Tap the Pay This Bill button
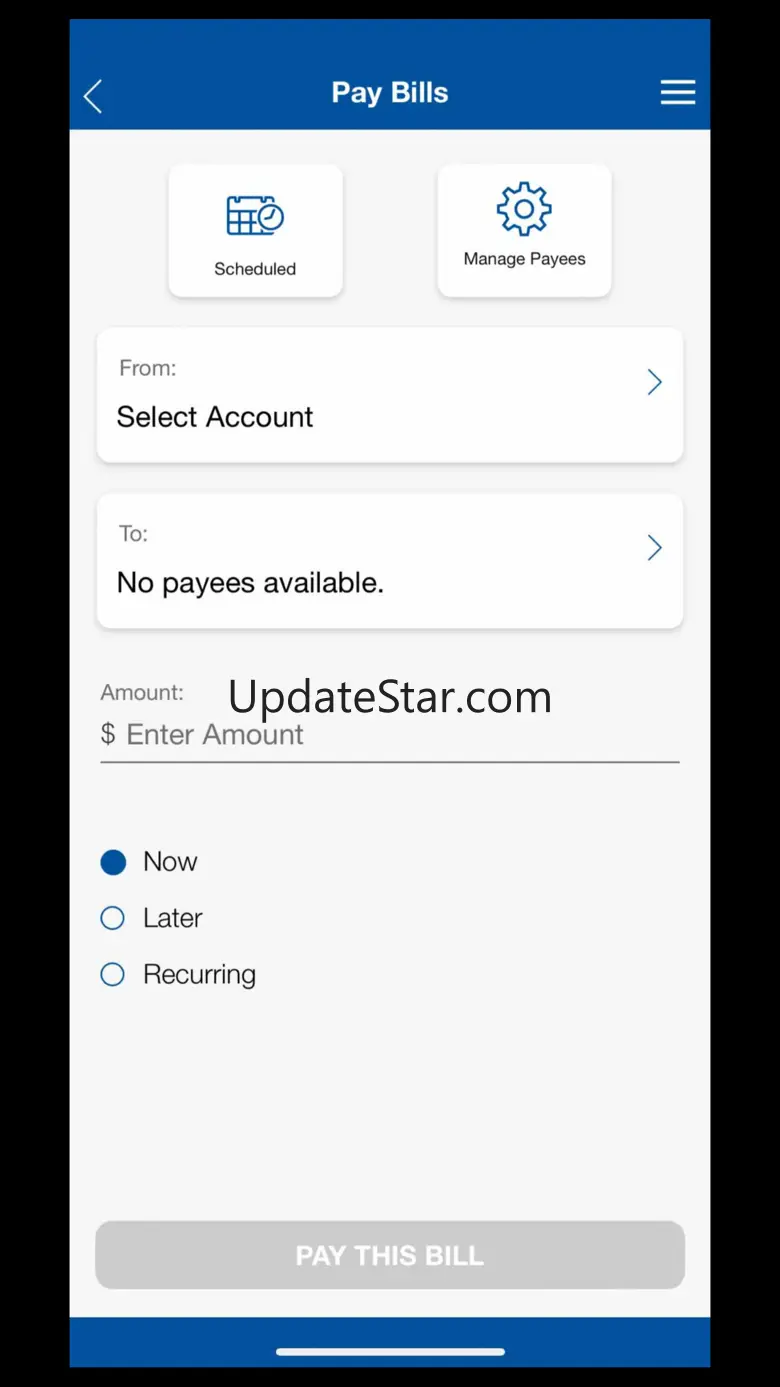The height and width of the screenshot is (1387, 780). (x=390, y=1255)
